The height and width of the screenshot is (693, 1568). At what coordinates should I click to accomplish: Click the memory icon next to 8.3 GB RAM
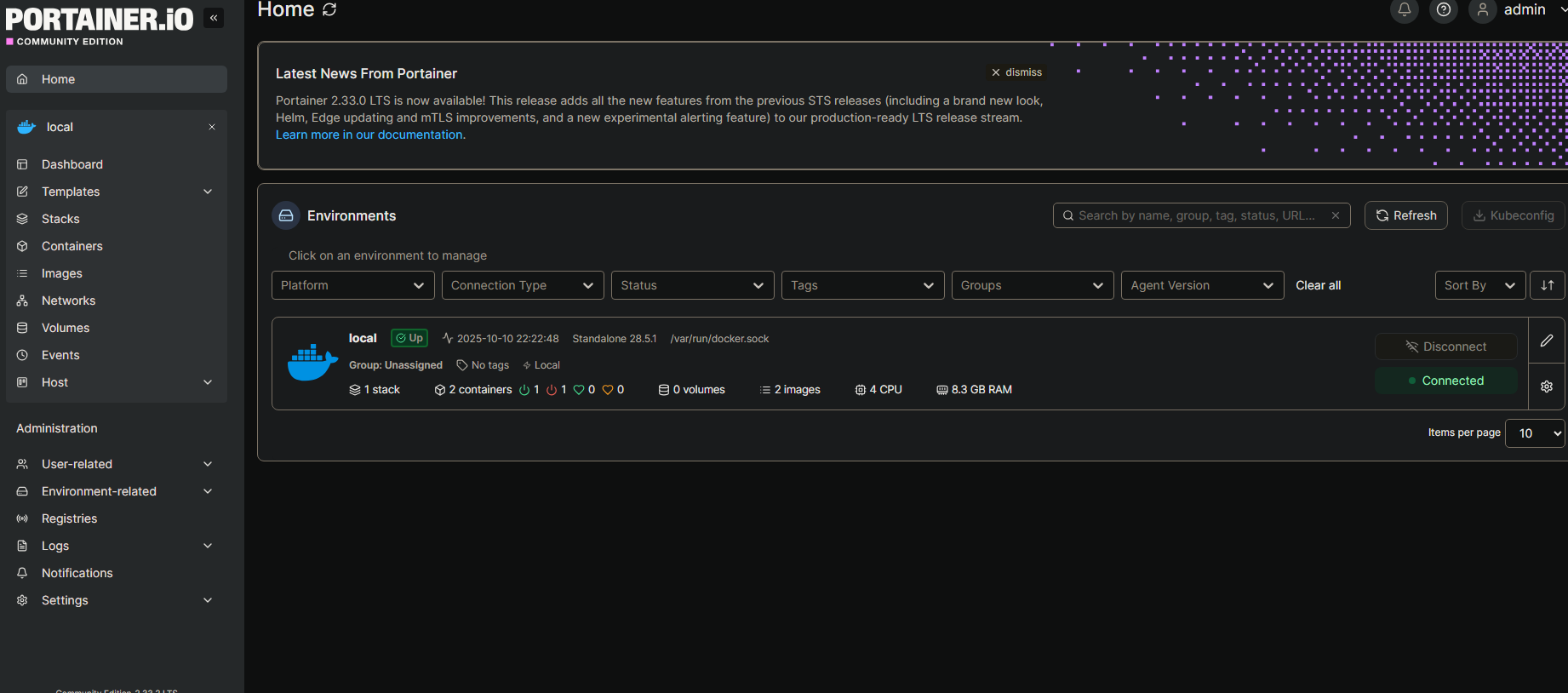[x=942, y=390]
